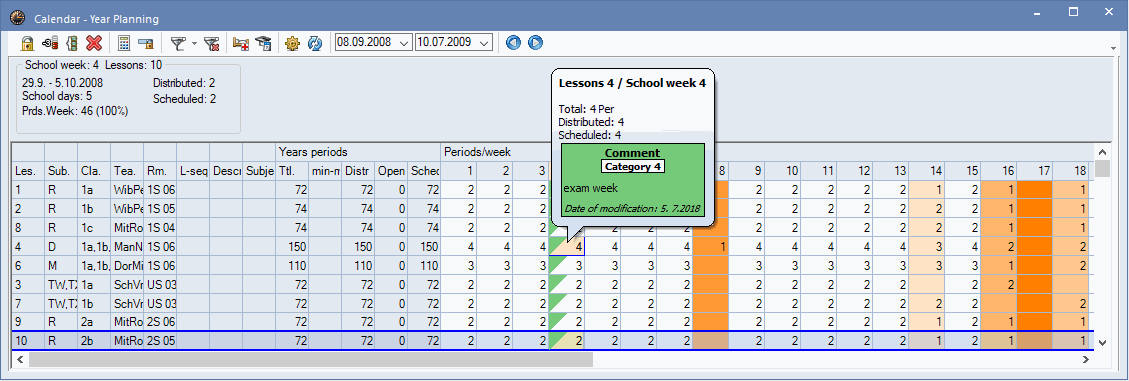Click subject 'D' cell in lesson 4
The image size is (1129, 381).
(x=60, y=246)
